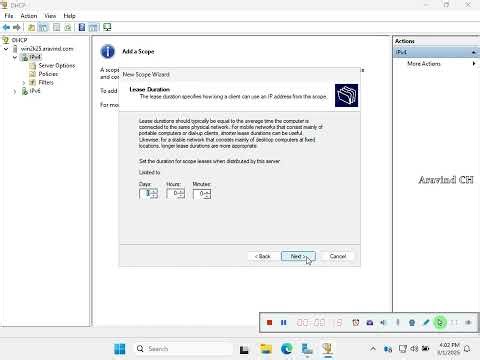Select Policies in the tree
This screenshot has width=480, height=360.
[x=48, y=74]
